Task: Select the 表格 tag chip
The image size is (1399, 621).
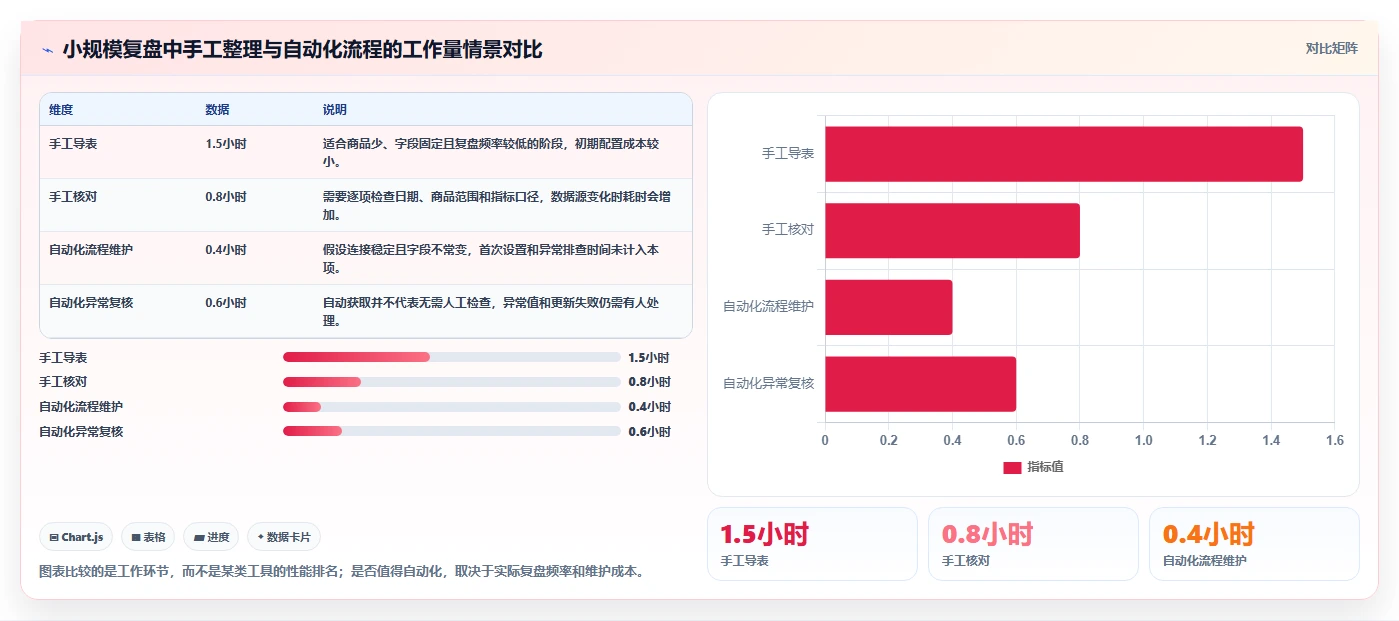Action: 148,537
